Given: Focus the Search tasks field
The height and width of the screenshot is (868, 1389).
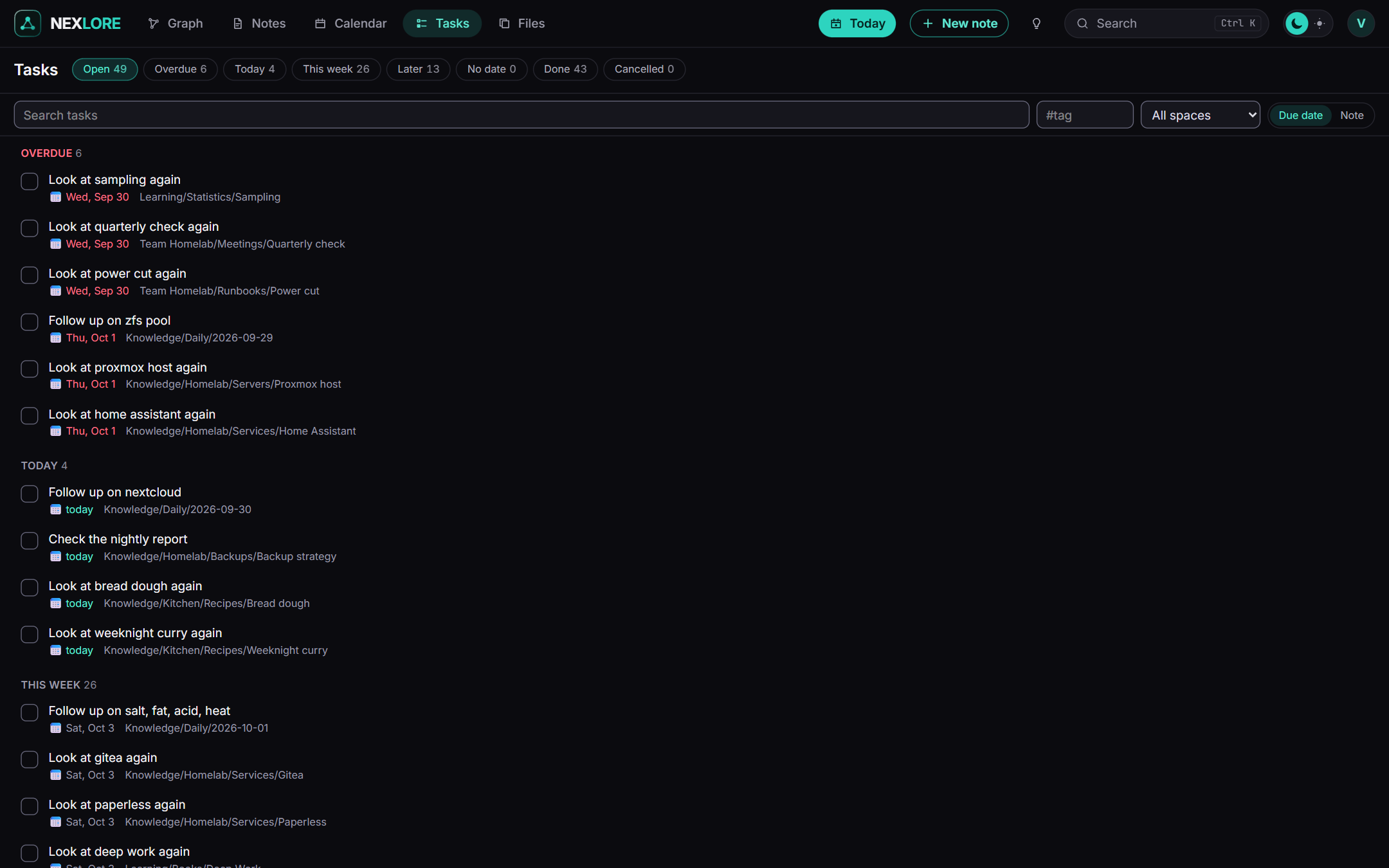Looking at the screenshot, I should [522, 115].
